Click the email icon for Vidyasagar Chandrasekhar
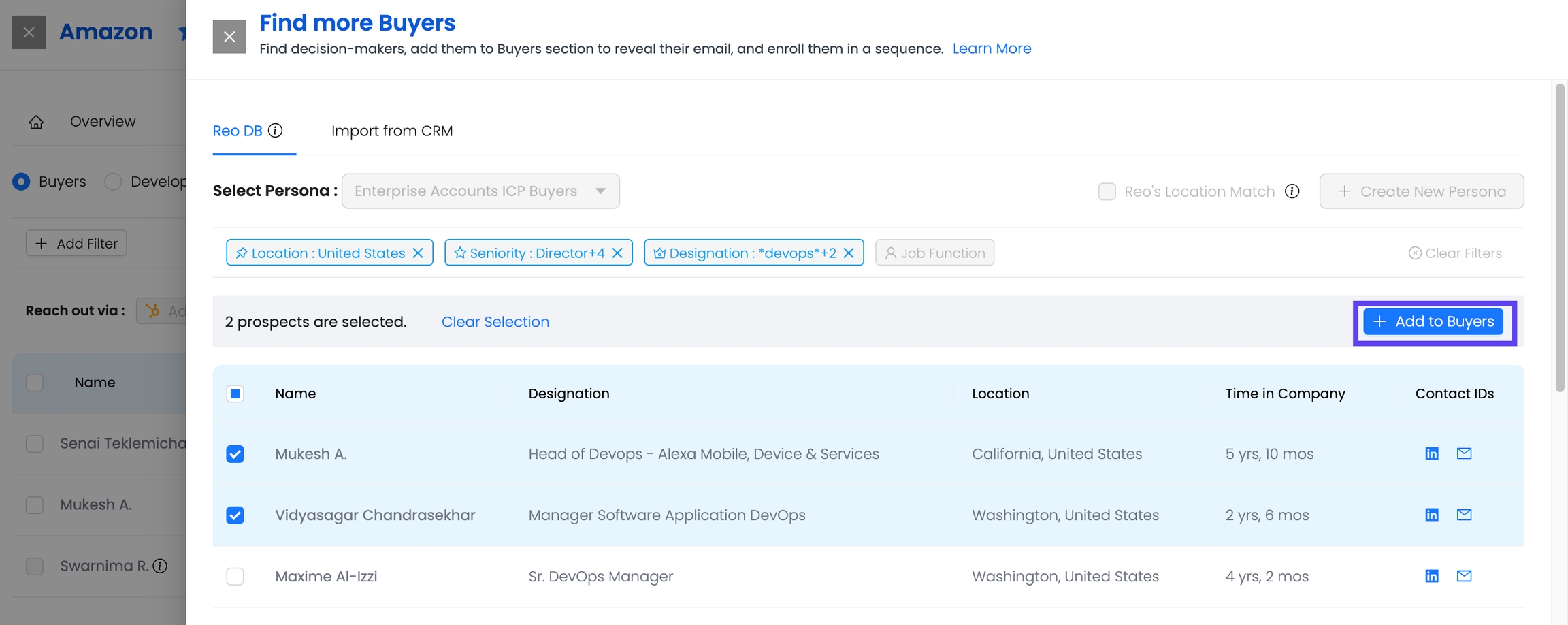 tap(1464, 515)
